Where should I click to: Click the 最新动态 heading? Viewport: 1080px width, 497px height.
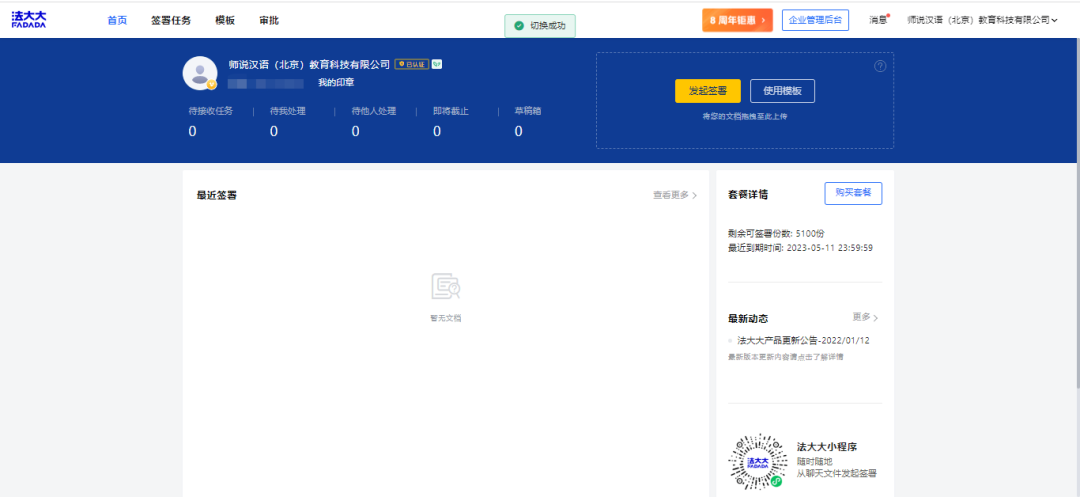tap(748, 319)
